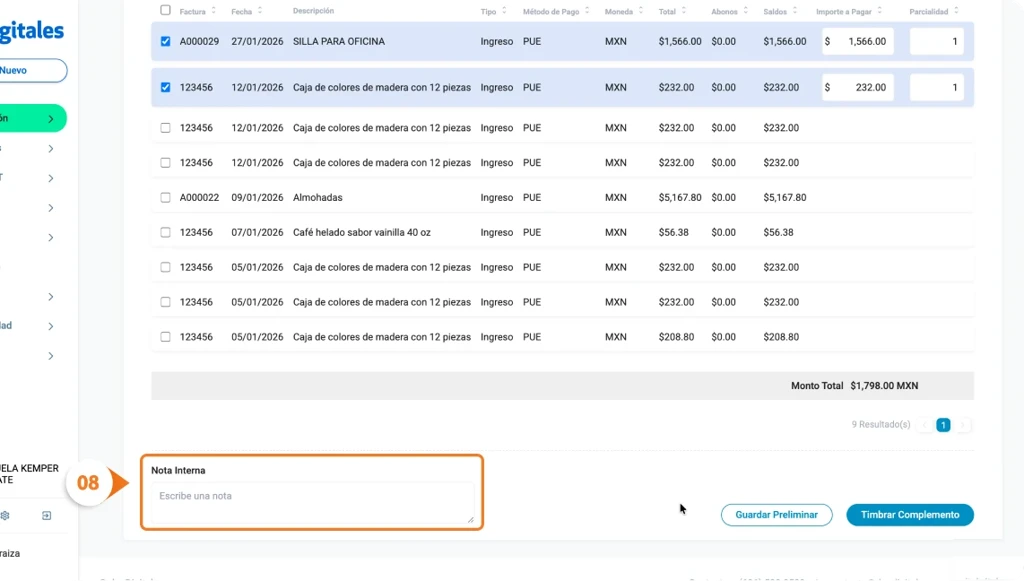Sort by Fecha column sort icon
The height and width of the screenshot is (581, 1024).
(260, 11)
